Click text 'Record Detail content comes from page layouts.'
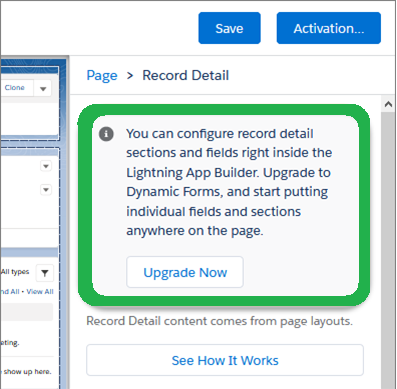 [219, 321]
